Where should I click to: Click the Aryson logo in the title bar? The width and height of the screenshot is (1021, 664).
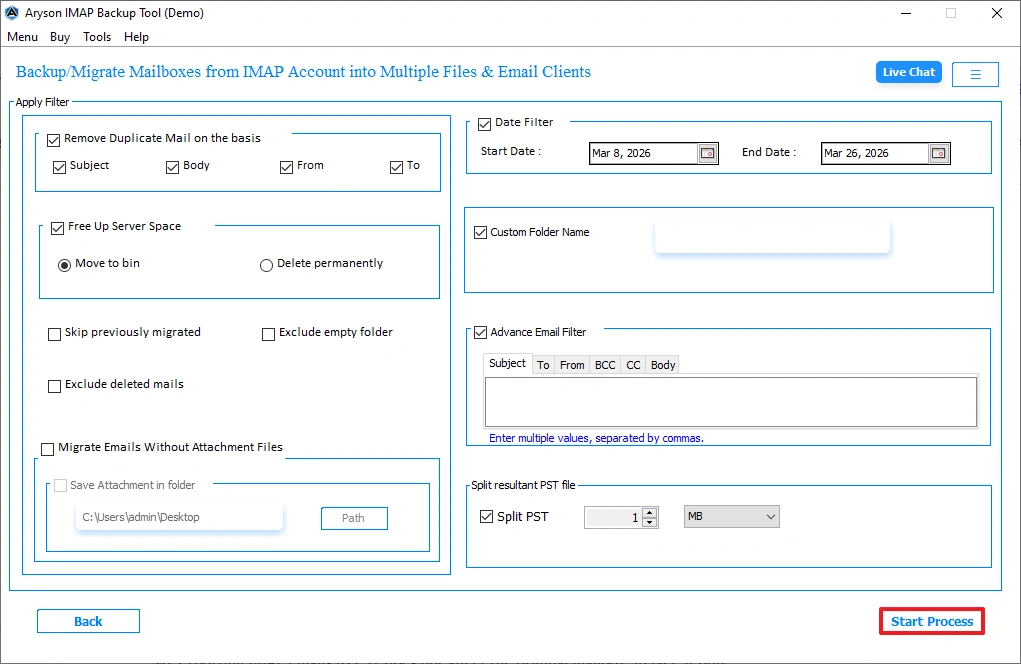tap(11, 12)
